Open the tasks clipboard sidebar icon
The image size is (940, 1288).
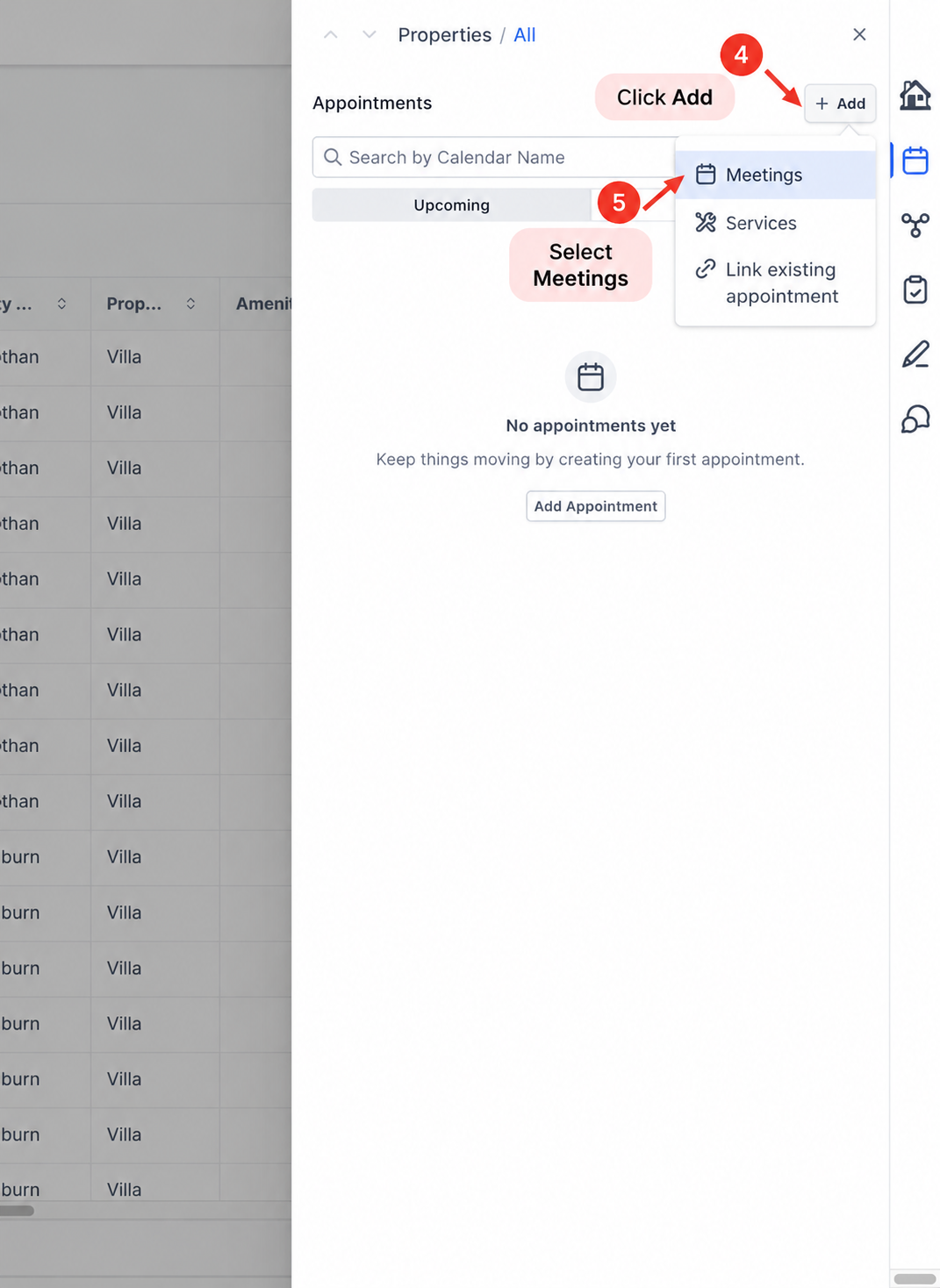tap(915, 290)
